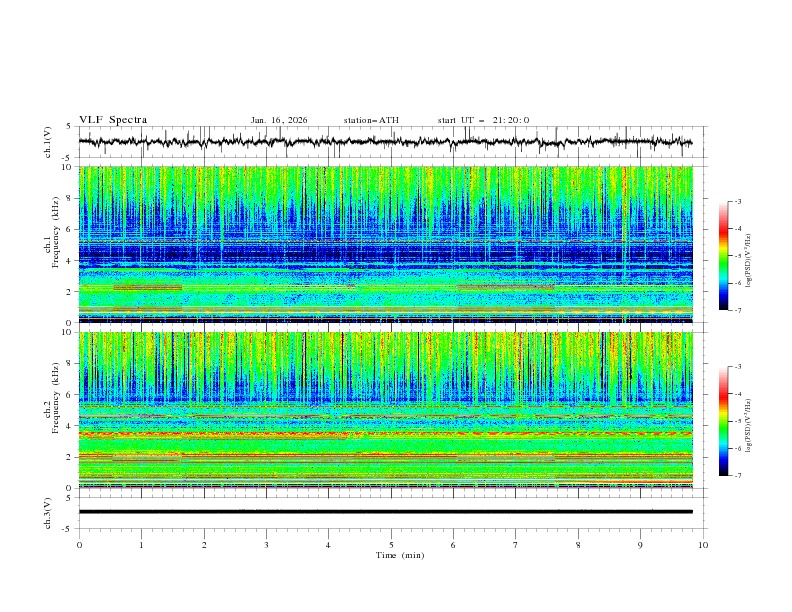The image size is (792, 612).
Task: Click the 'ch.1(V)' axis label
Action: point(48,142)
